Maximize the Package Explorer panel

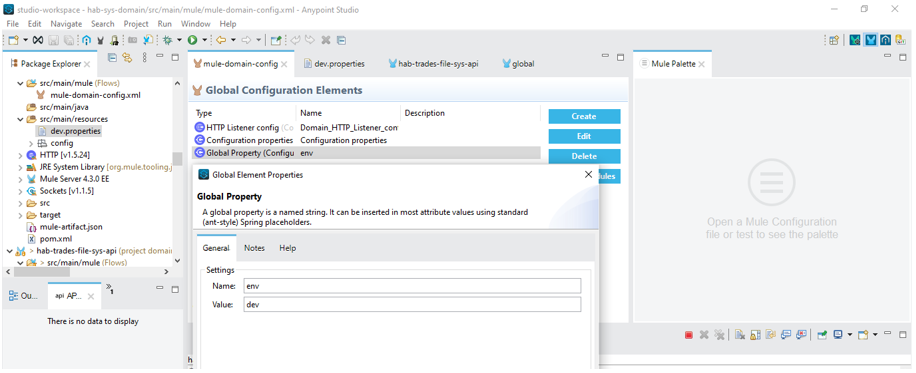click(x=175, y=57)
